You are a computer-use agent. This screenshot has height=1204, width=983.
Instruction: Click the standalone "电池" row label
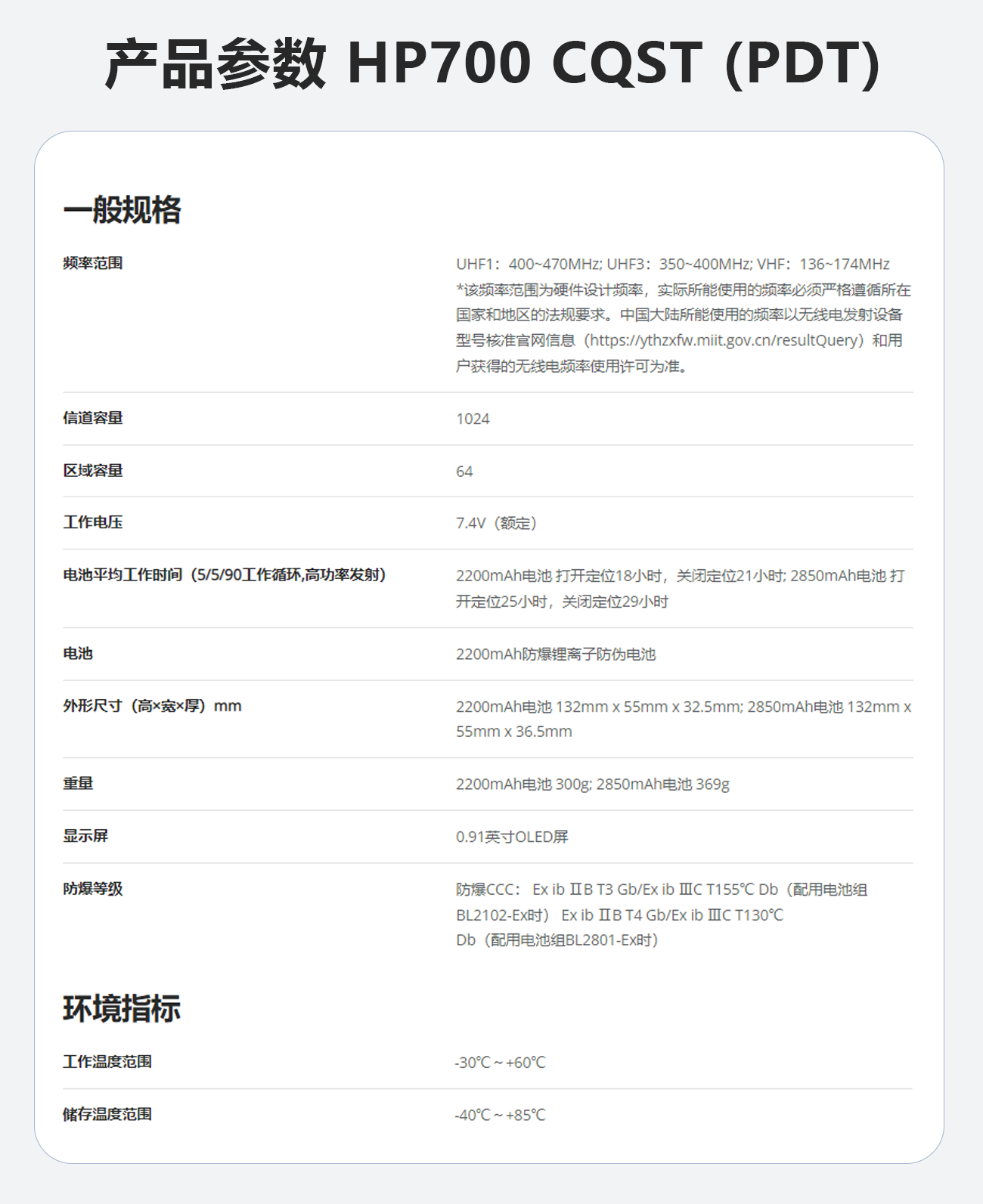click(x=78, y=653)
